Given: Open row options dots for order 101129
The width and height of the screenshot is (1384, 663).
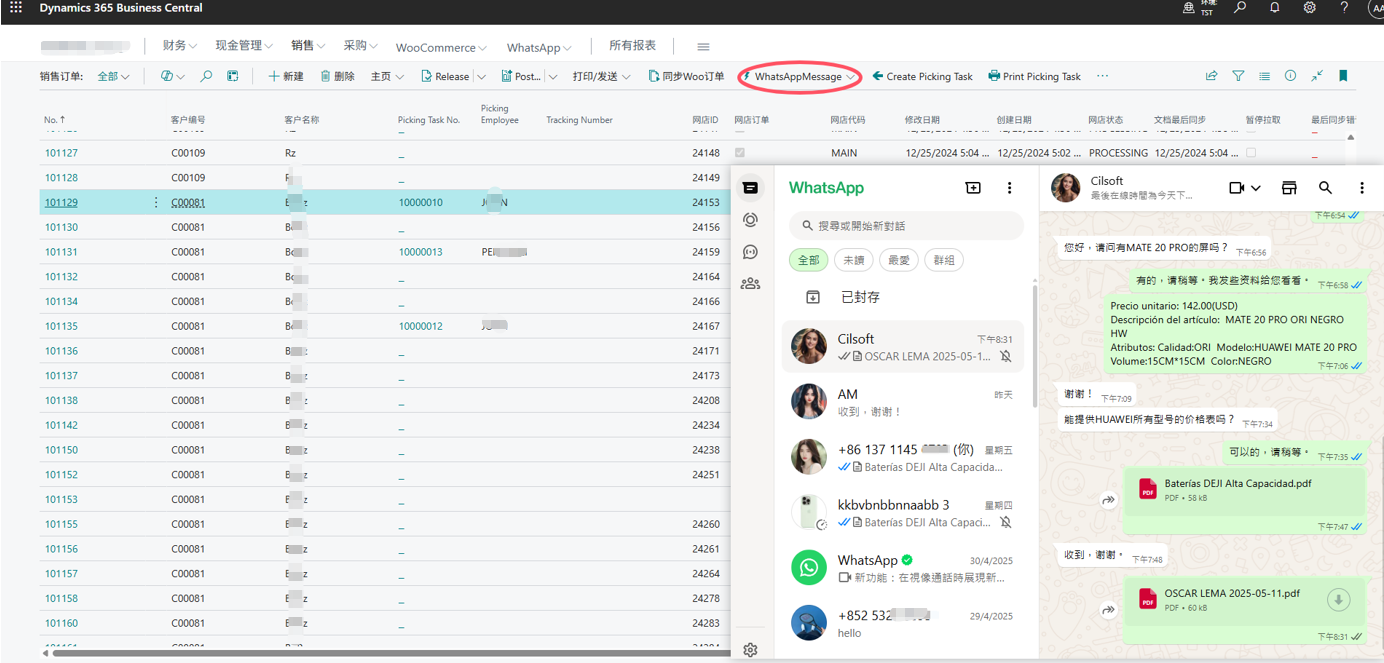Looking at the screenshot, I should coord(155,202).
